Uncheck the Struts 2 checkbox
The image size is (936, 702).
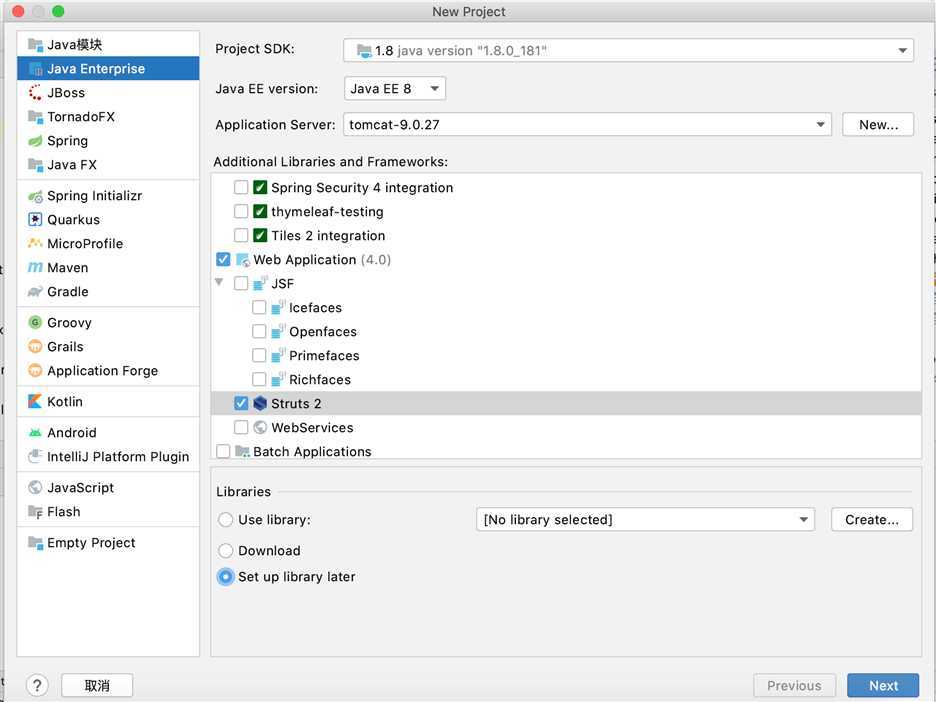pyautogui.click(x=241, y=404)
